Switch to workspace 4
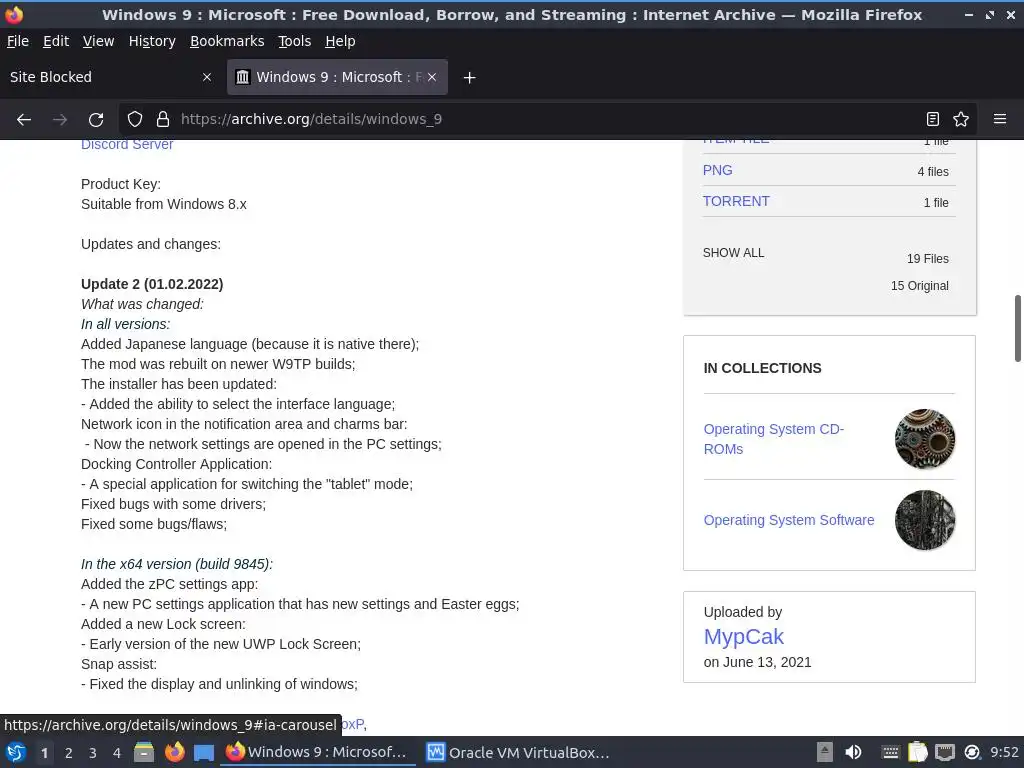This screenshot has height=768, width=1024. pyautogui.click(x=117, y=753)
